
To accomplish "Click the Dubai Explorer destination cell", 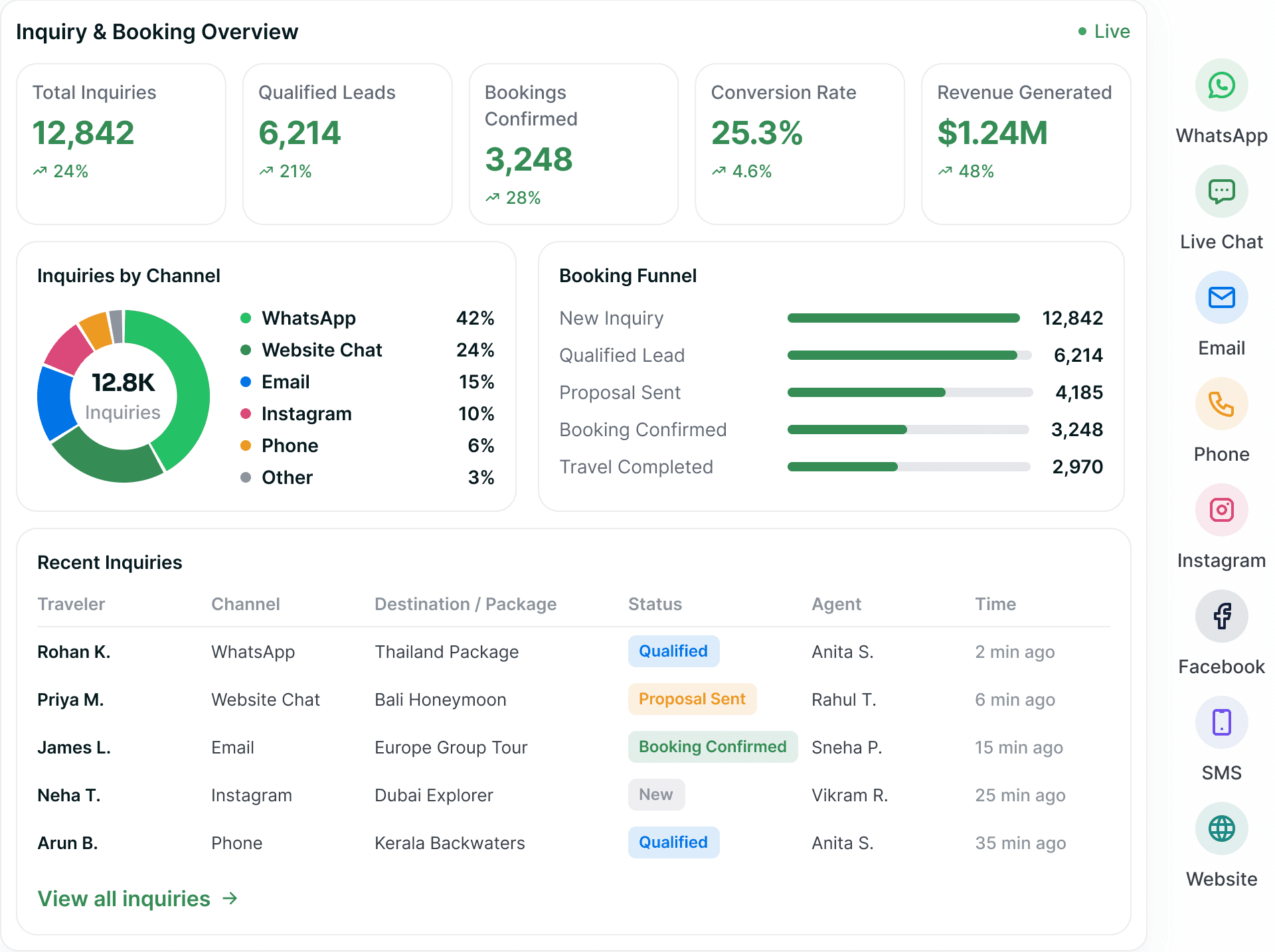I will pyautogui.click(x=434, y=795).
